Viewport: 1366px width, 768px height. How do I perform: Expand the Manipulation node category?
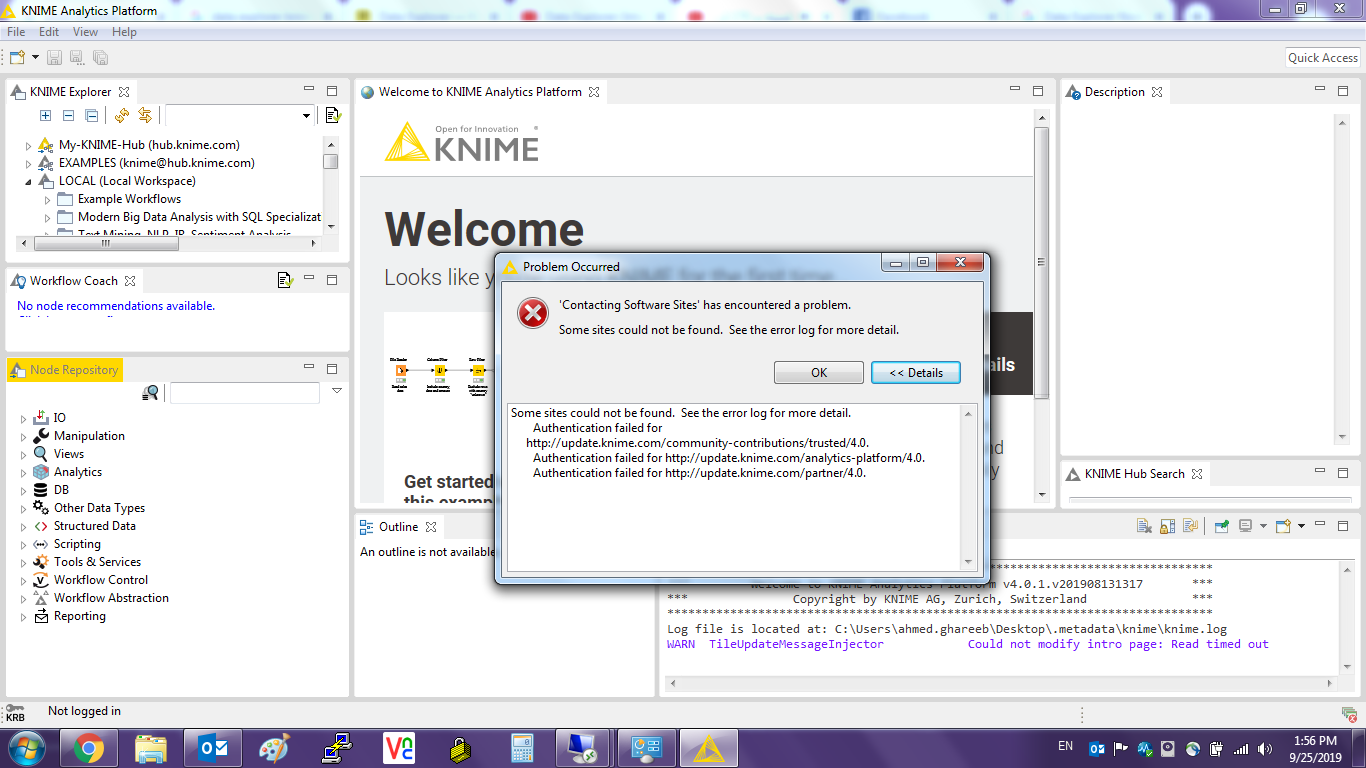[x=24, y=436]
